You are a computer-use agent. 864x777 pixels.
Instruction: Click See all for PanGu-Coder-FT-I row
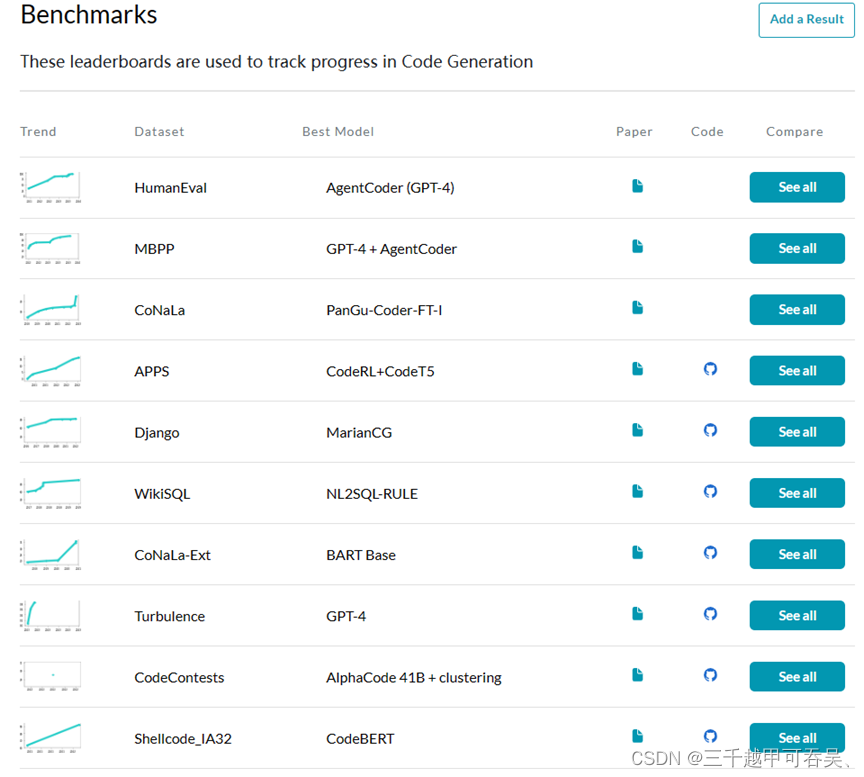797,310
